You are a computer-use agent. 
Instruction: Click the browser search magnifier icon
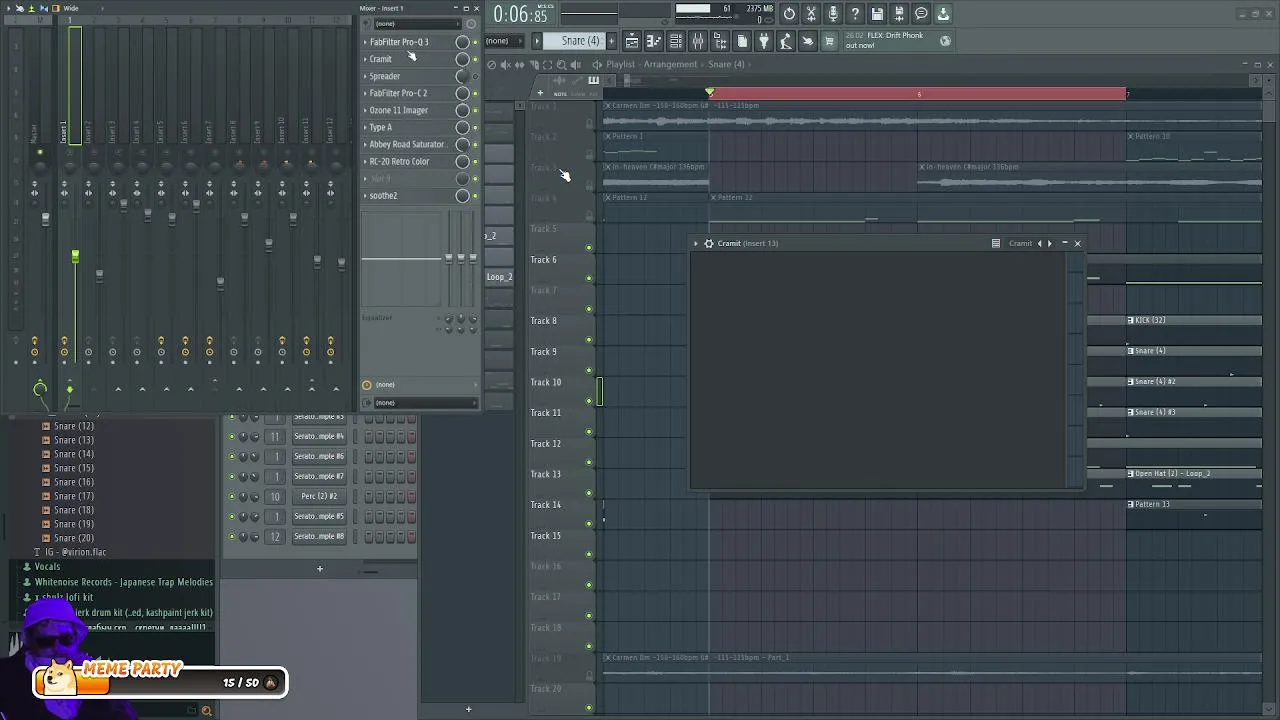(207, 711)
